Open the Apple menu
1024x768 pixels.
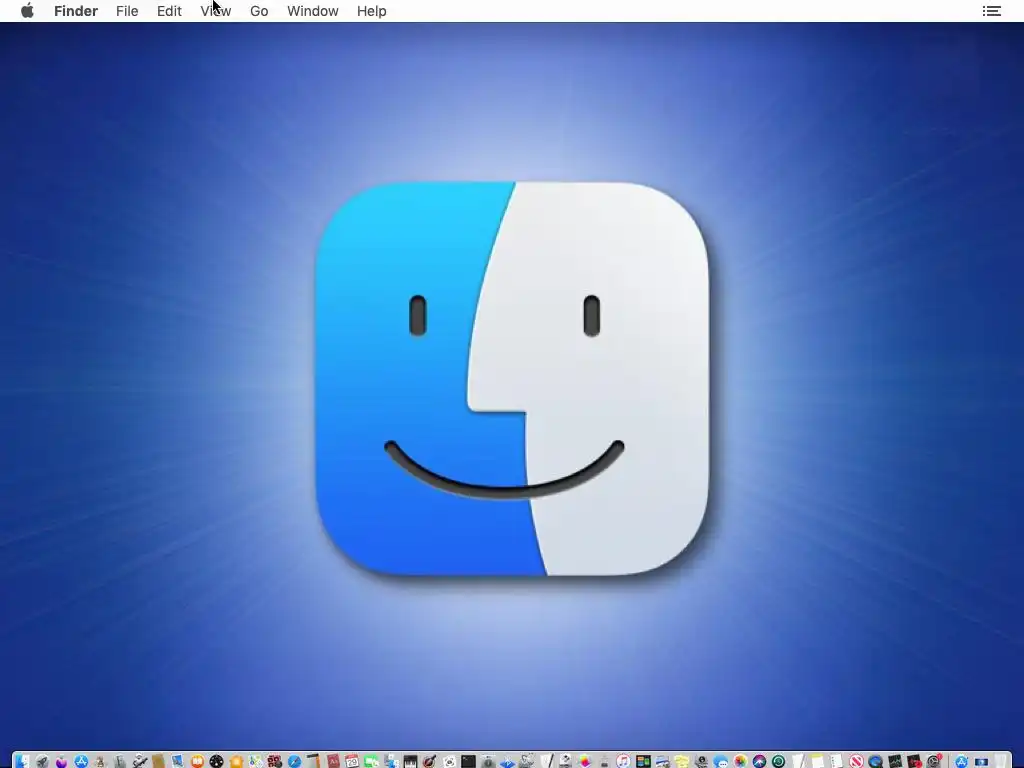click(27, 11)
